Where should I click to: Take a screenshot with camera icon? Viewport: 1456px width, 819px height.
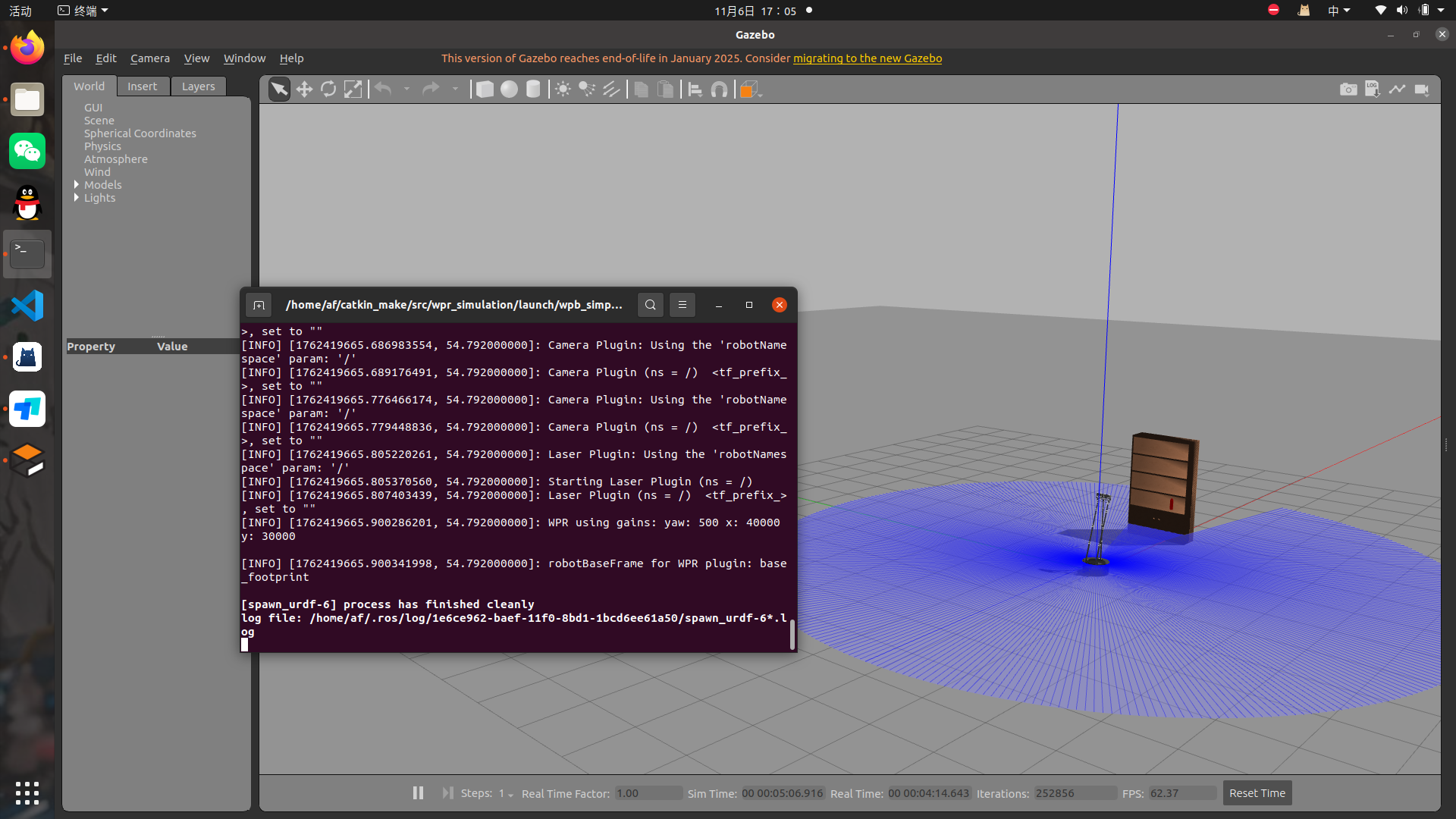point(1348,89)
